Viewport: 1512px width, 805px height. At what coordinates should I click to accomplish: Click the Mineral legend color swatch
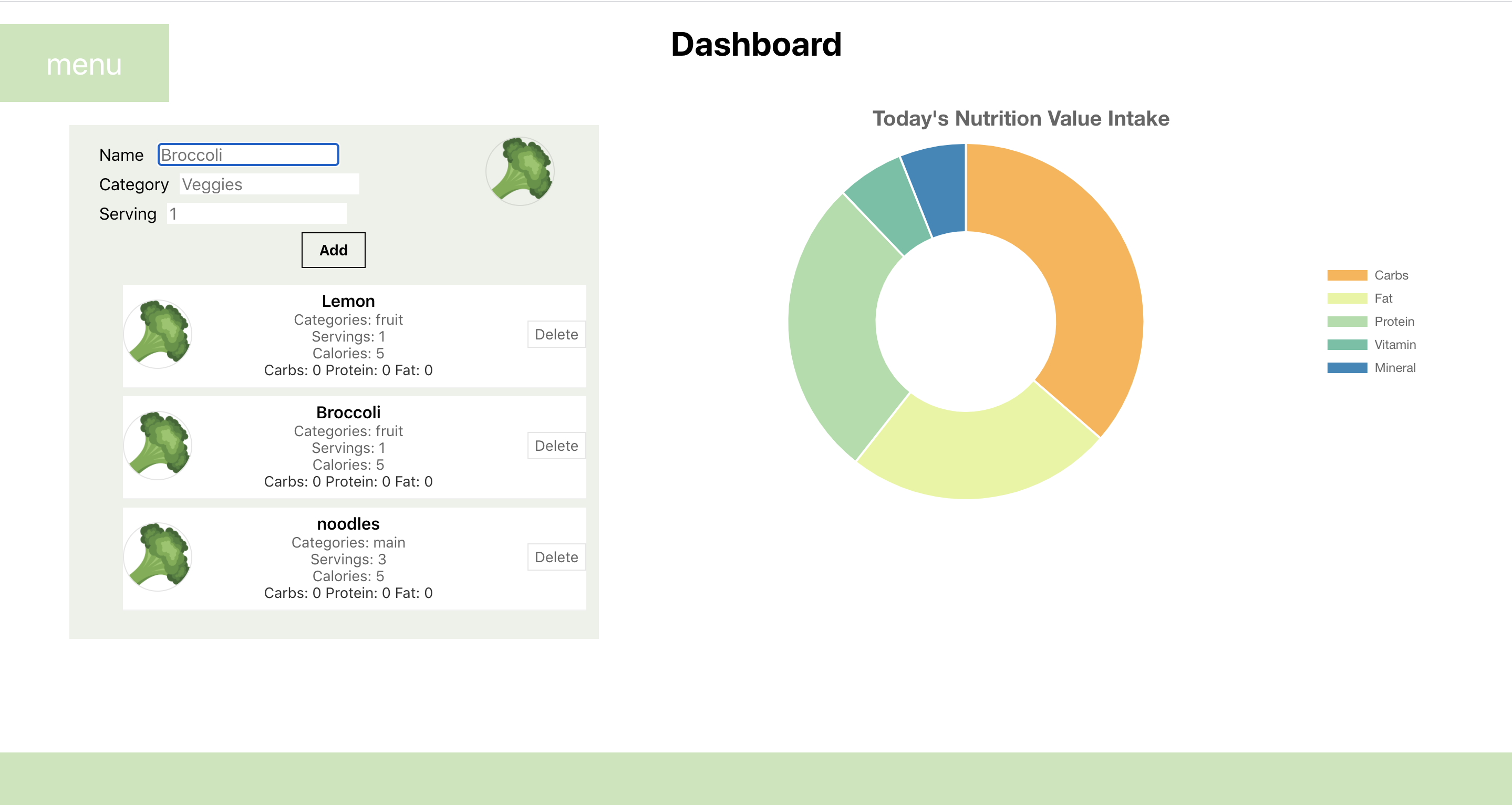pos(1347,368)
